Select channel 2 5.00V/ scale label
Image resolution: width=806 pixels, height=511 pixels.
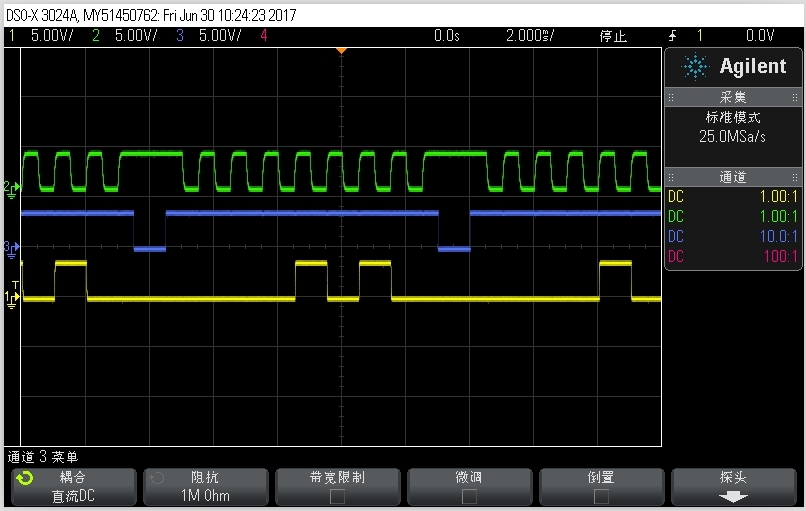tap(136, 35)
